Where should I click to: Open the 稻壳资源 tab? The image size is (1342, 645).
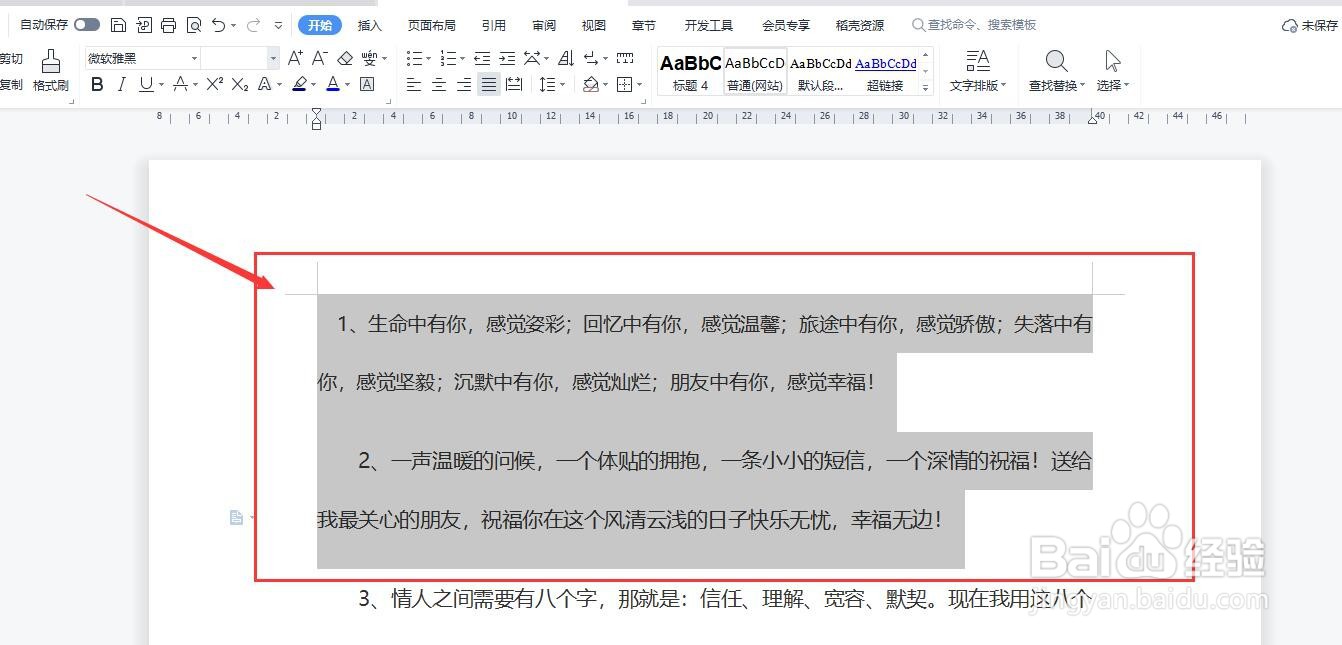point(860,25)
